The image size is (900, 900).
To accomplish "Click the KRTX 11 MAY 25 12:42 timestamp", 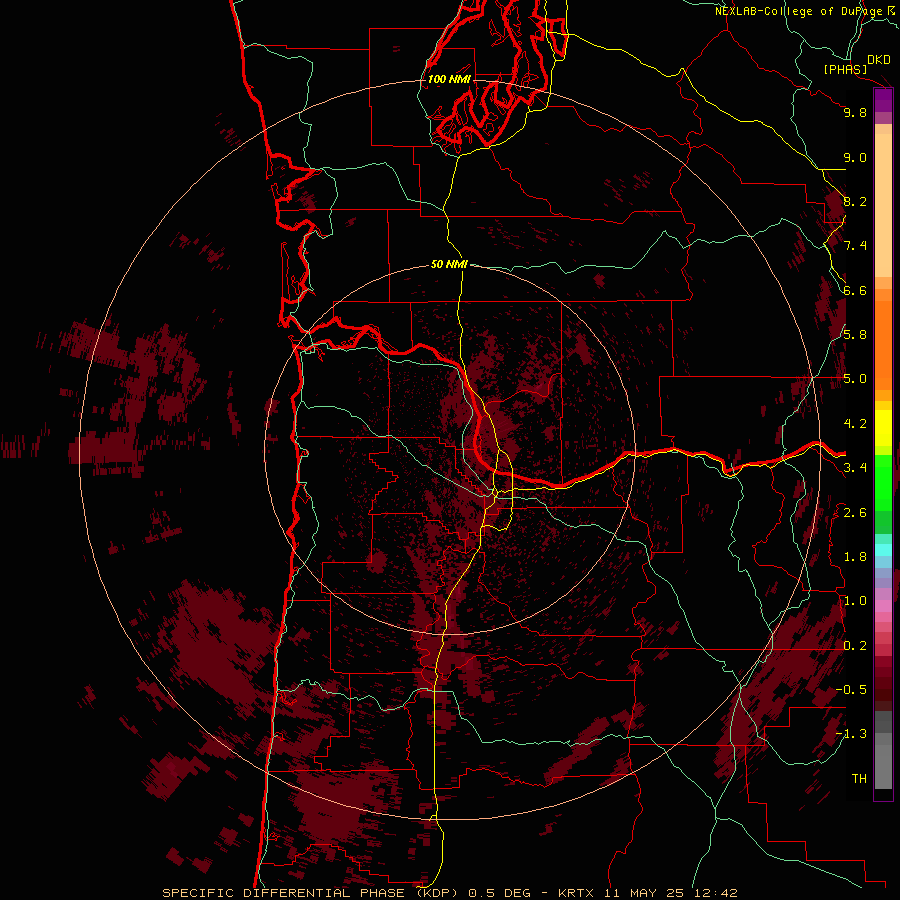I will (647, 893).
